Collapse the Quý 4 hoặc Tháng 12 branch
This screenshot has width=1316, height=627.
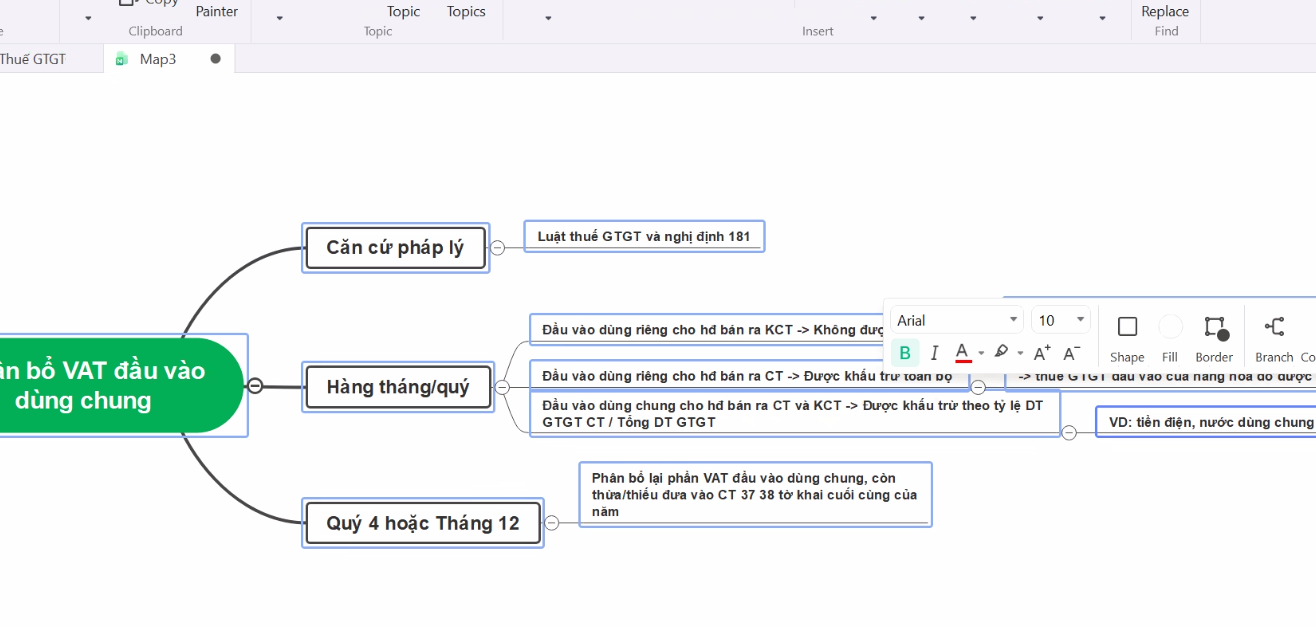[551, 522]
